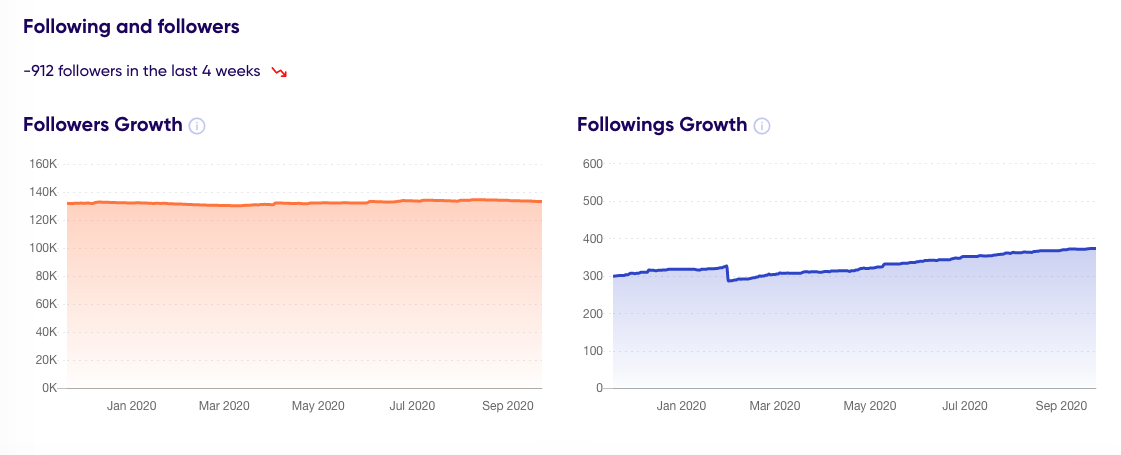Click the sharp drop in the followings line
1121x455 pixels.
coord(728,273)
